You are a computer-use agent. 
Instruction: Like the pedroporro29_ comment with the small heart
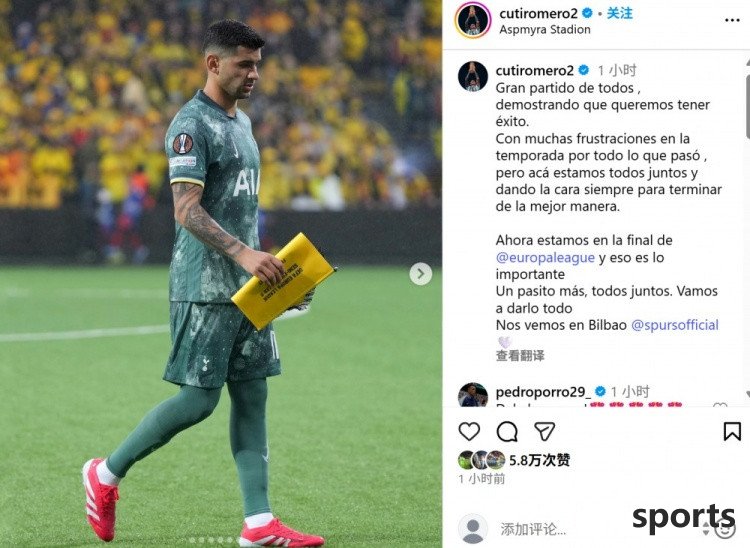[720, 405]
